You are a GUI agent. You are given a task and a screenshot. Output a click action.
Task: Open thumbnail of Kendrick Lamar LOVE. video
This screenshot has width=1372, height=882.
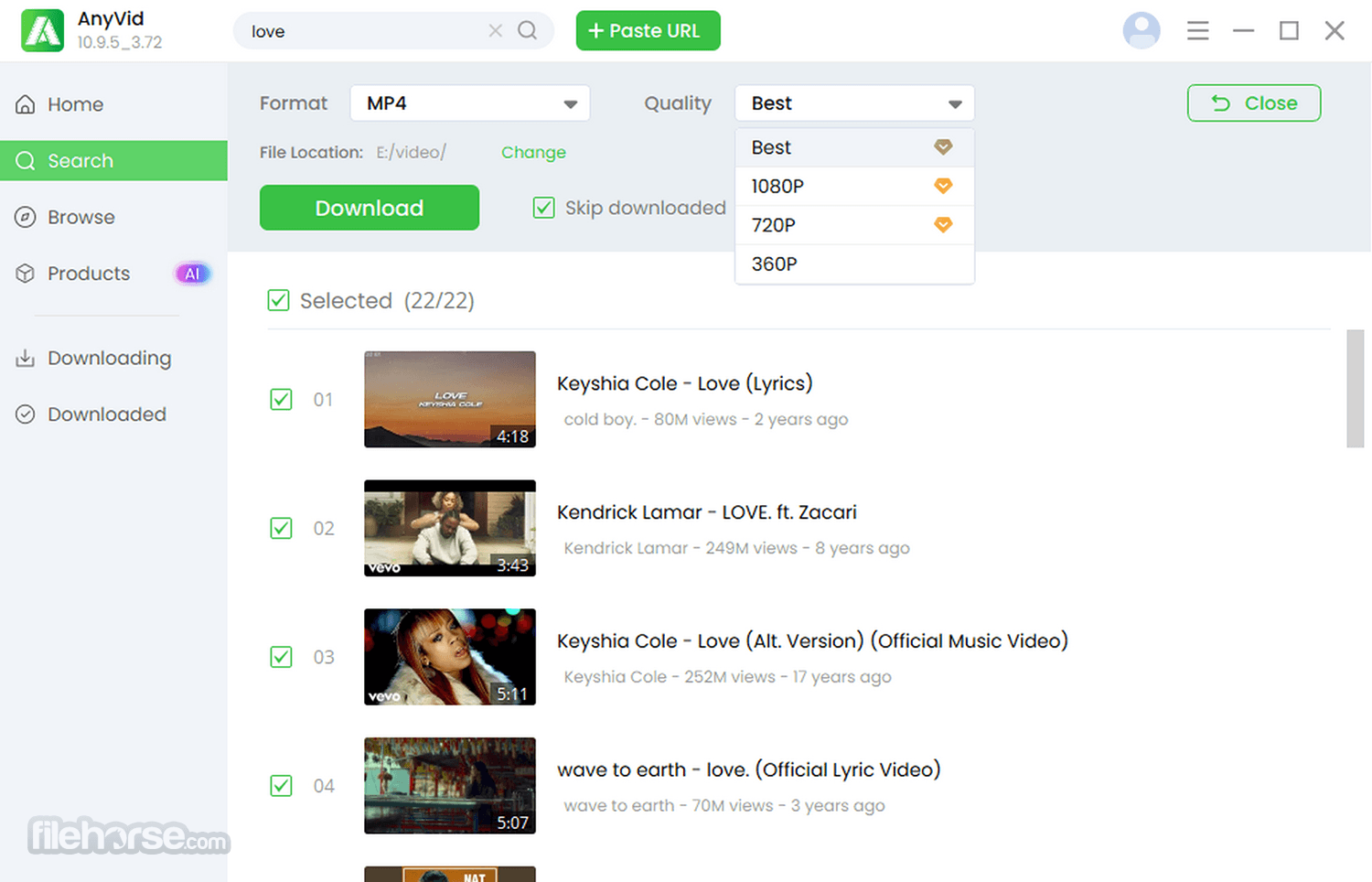click(450, 528)
